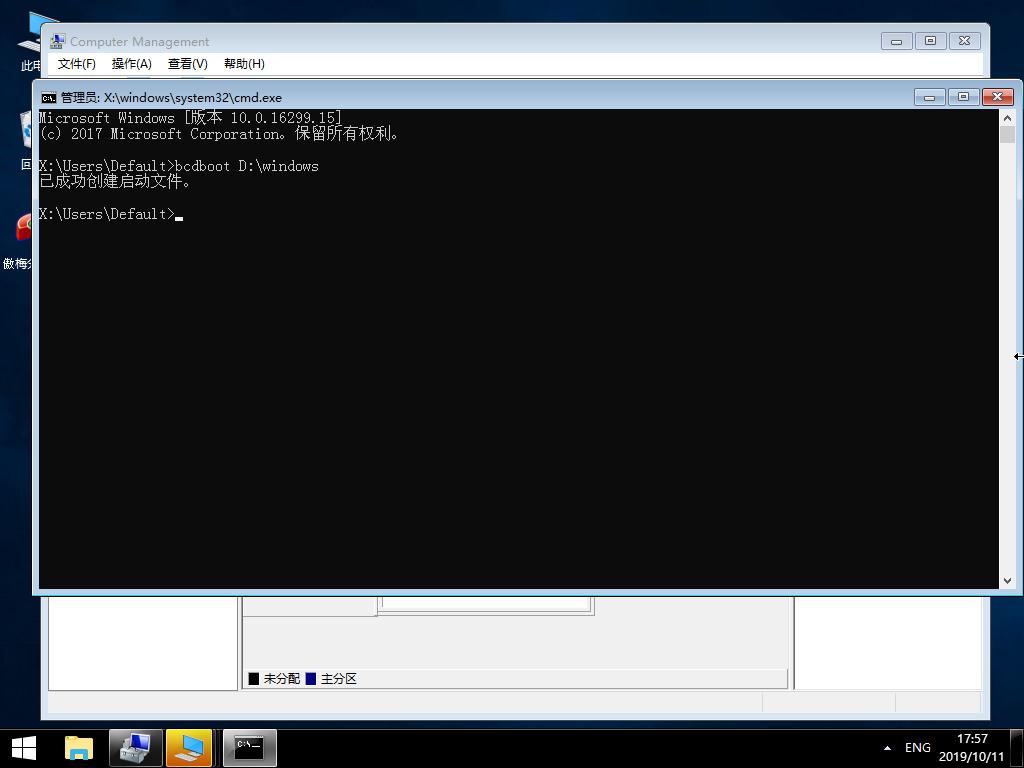Click the console scrollbar down arrow

click(1007, 580)
